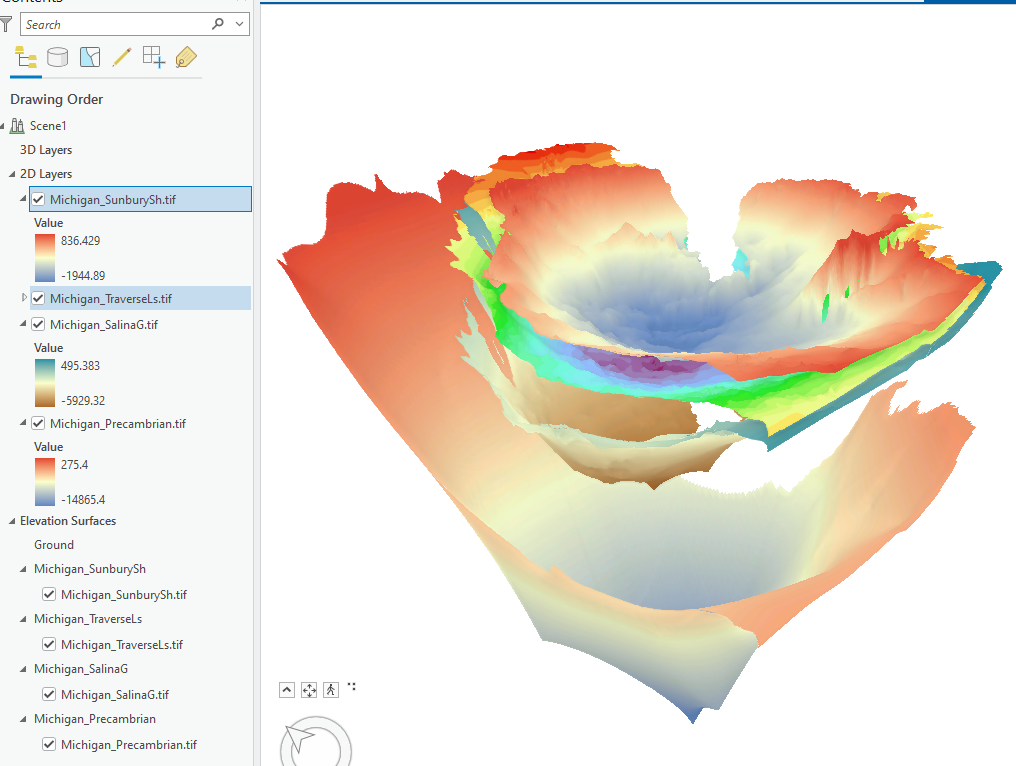
Task: Uncheck Michigan_SalinaG.tif elevation source checkbox
Action: (49, 694)
